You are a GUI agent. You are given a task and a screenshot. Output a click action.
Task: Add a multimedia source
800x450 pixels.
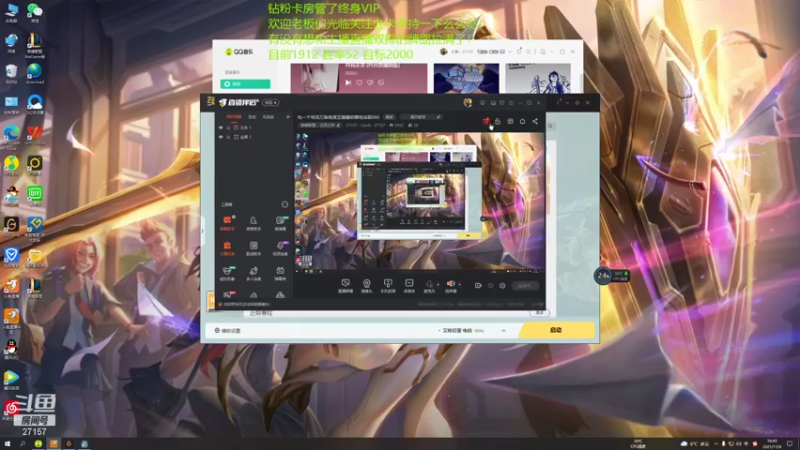409,285
